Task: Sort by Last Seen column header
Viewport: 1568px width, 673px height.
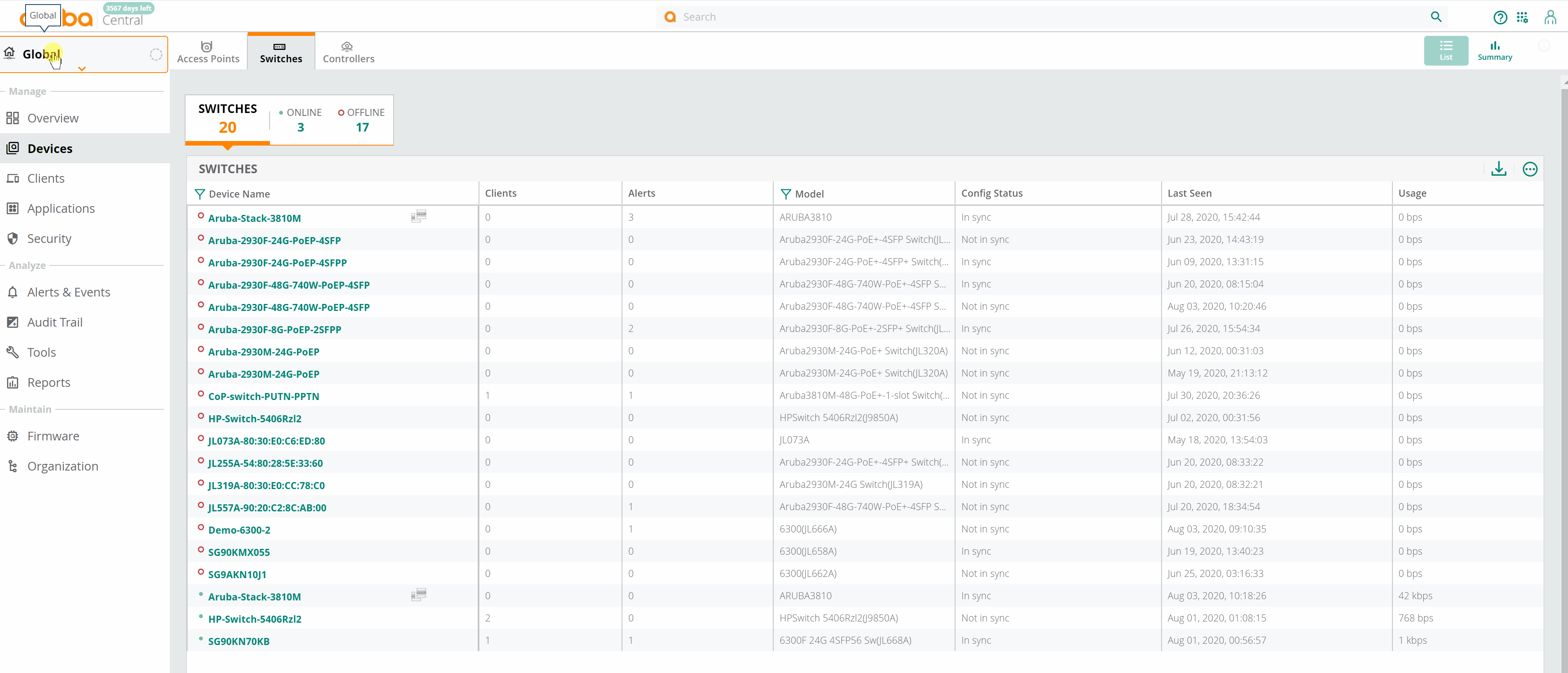Action: coord(1189,193)
